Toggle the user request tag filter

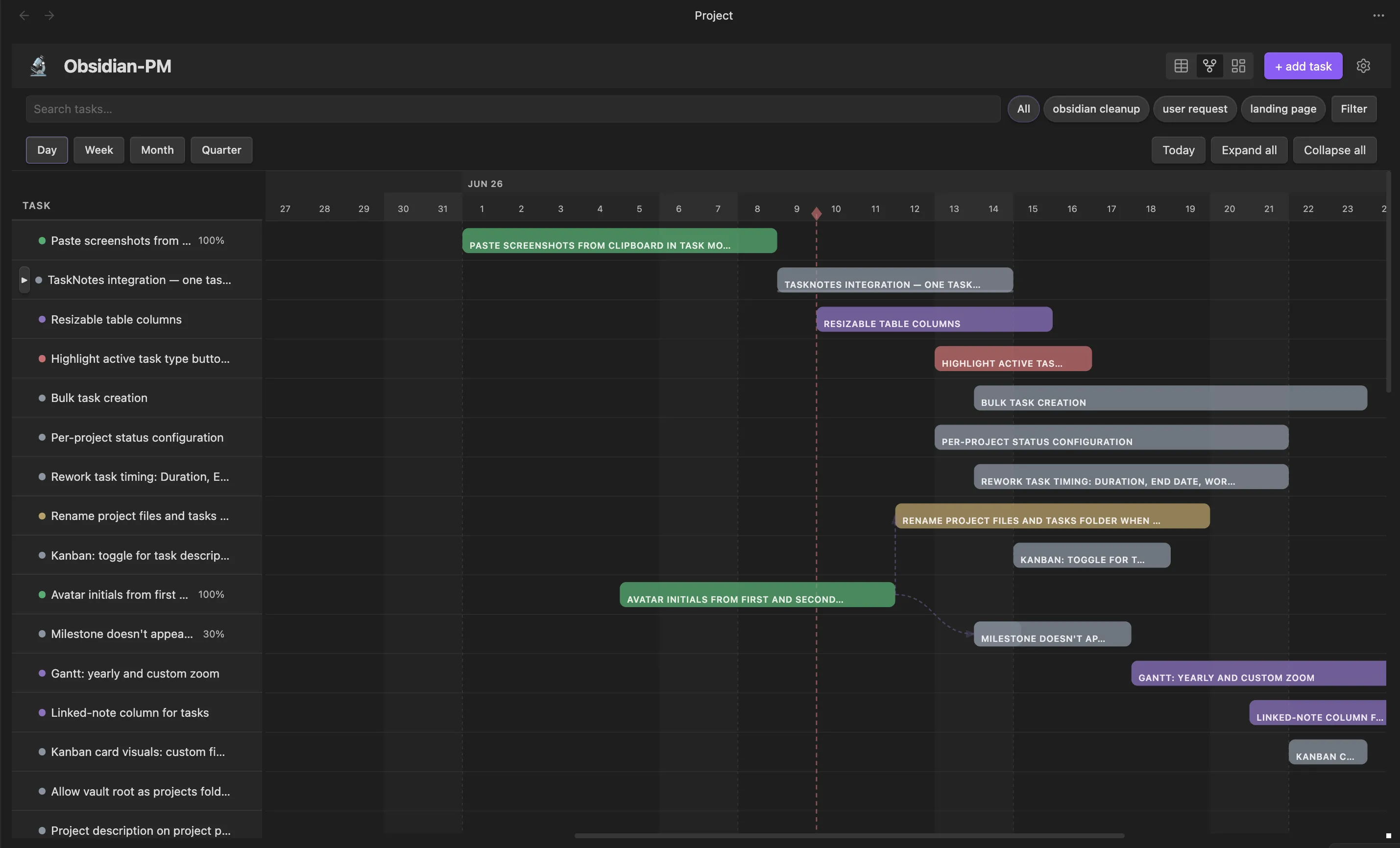[1194, 109]
